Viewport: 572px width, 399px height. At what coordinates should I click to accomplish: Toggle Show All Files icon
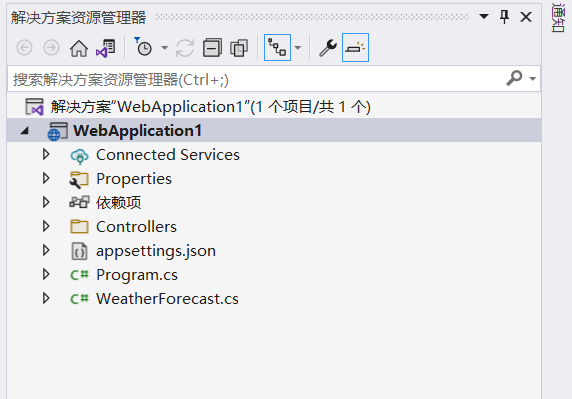pyautogui.click(x=239, y=48)
